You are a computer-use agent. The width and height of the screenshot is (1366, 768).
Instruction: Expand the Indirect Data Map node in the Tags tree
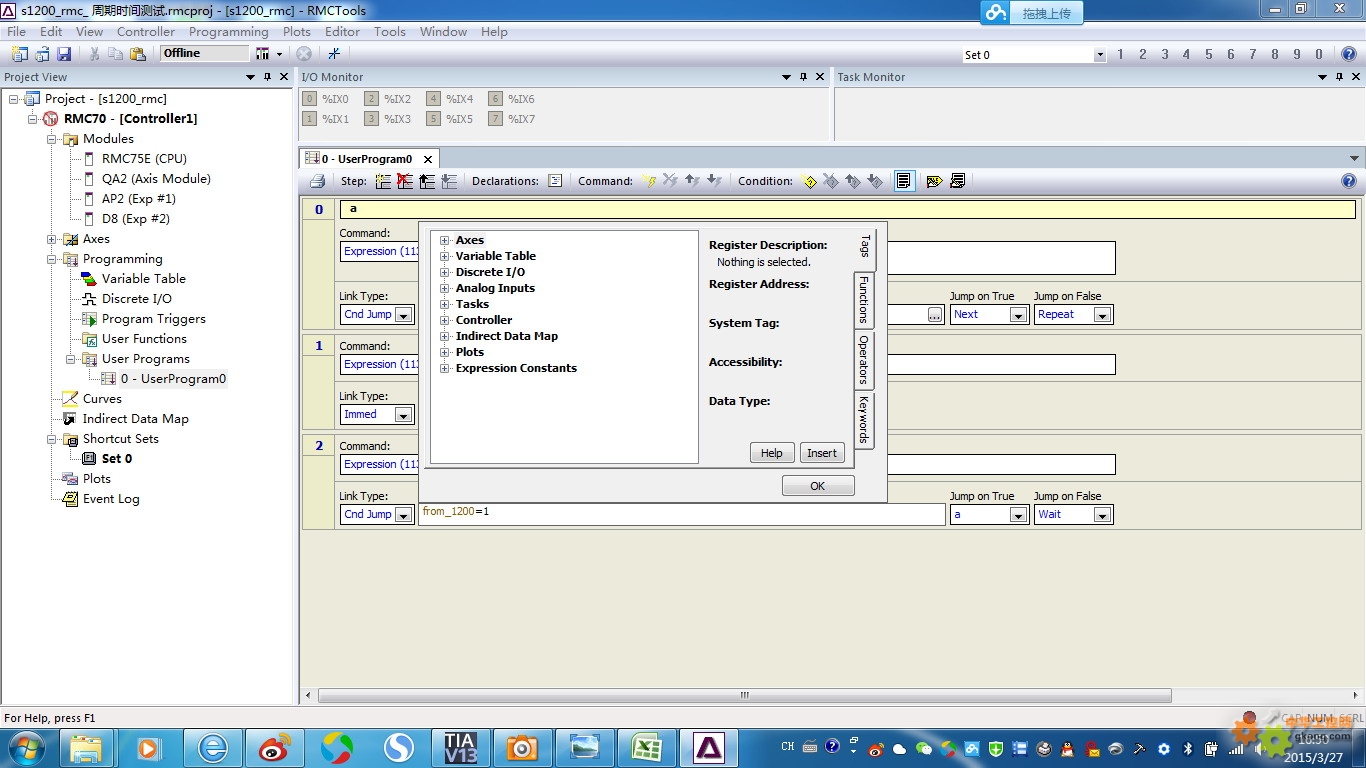[x=445, y=336]
